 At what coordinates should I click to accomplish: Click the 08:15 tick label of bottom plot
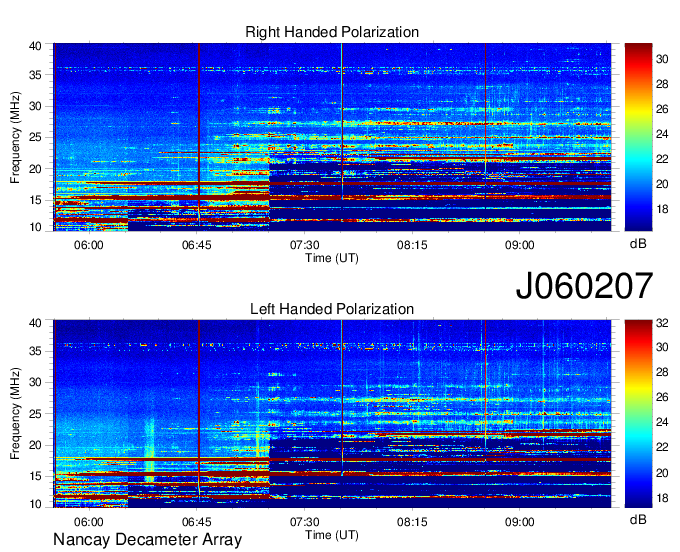point(412,522)
